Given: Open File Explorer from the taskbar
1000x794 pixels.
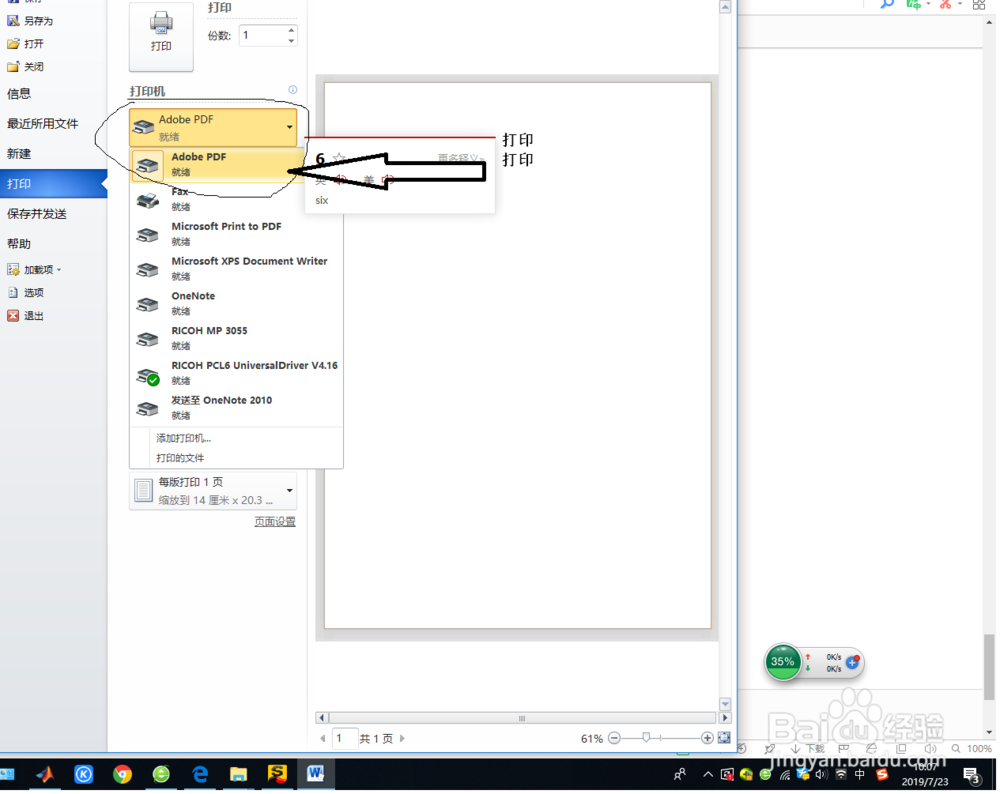Looking at the screenshot, I should coord(239,774).
